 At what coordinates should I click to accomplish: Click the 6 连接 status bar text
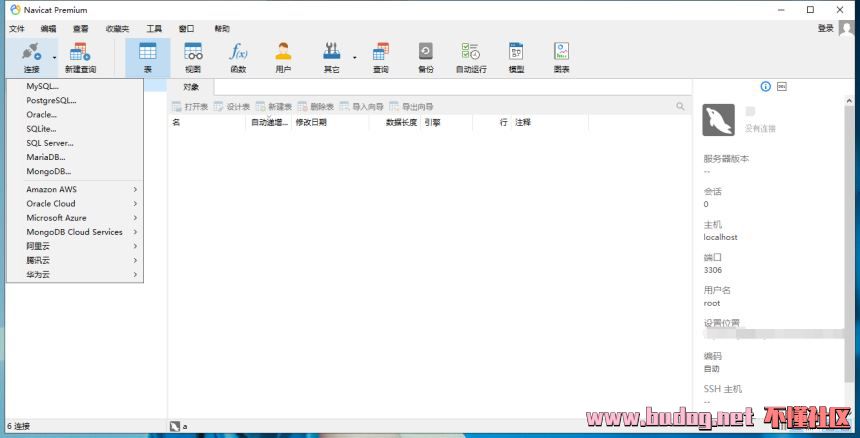point(19,426)
